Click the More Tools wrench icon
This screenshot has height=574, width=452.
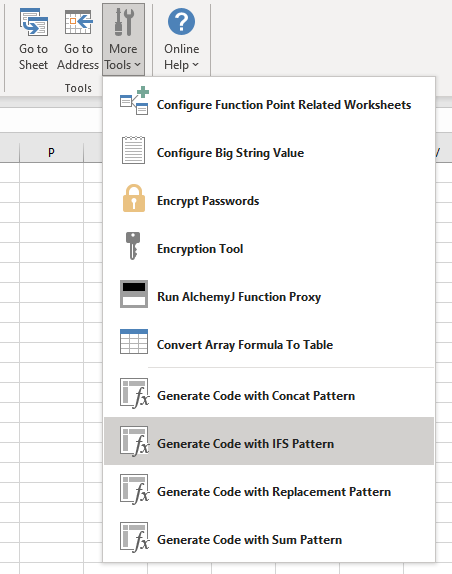(123, 22)
